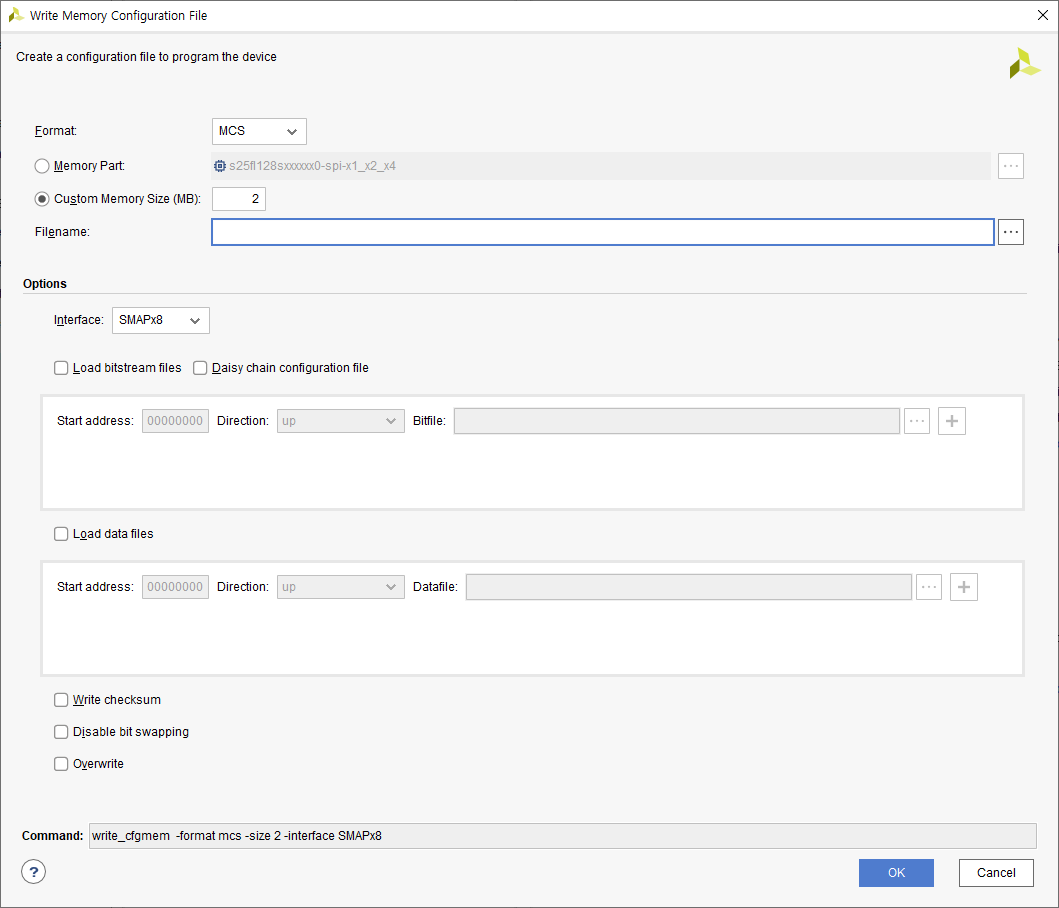
Task: Add datafile row with plus button
Action: pyautogui.click(x=964, y=587)
